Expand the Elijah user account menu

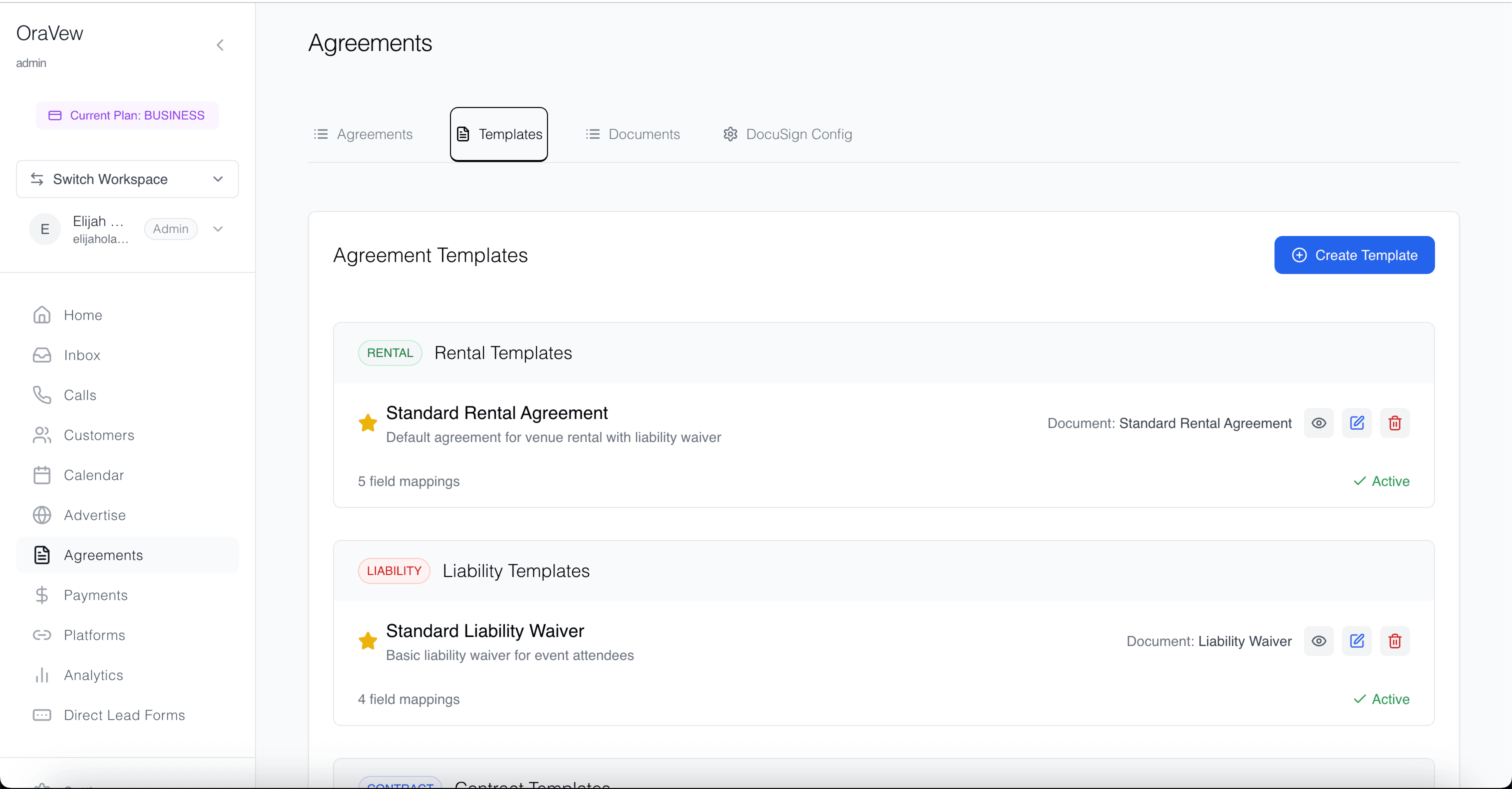218,229
